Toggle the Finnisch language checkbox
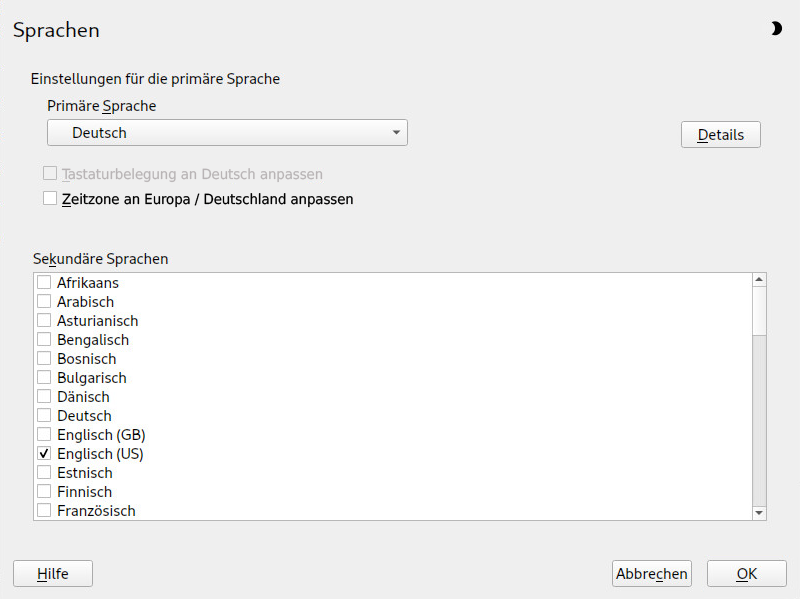Image resolution: width=800 pixels, height=599 pixels. click(44, 492)
